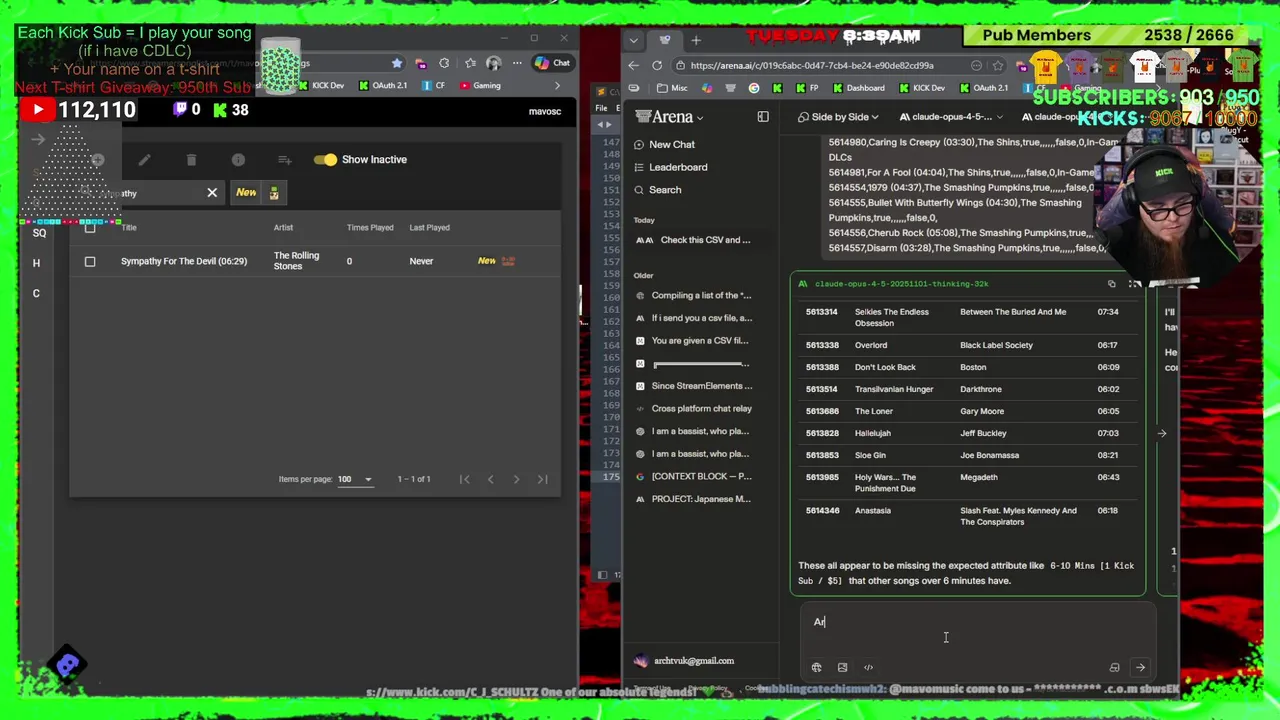
Task: Click the trash delete icon in song list toolbar
Action: pyautogui.click(x=191, y=159)
